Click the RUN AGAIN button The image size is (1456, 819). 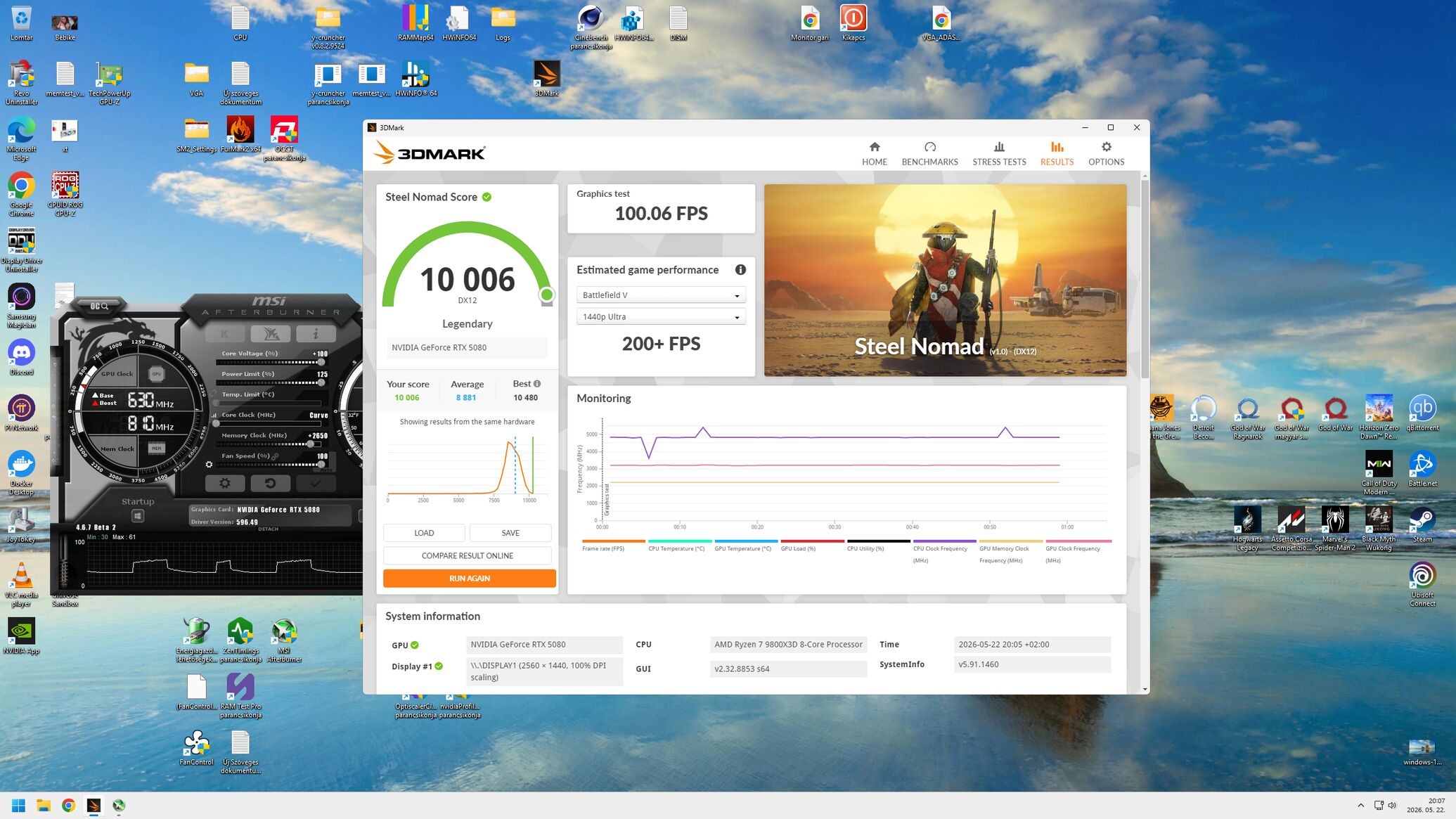coord(469,578)
